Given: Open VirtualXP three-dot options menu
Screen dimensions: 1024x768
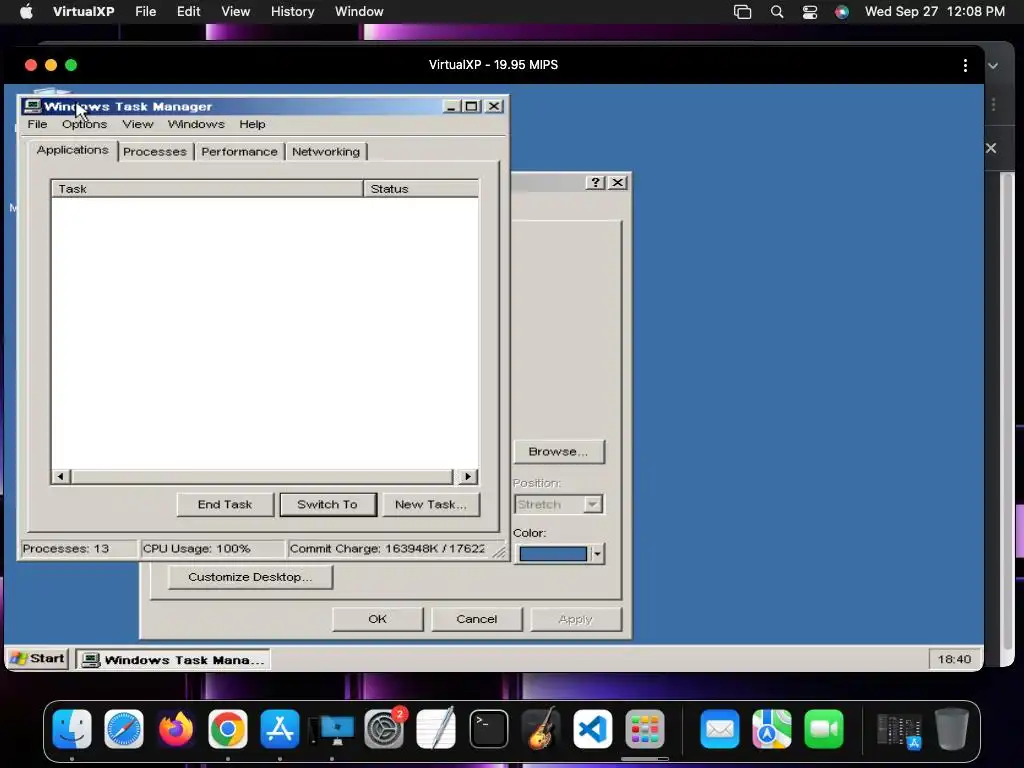Looking at the screenshot, I should tap(965, 65).
